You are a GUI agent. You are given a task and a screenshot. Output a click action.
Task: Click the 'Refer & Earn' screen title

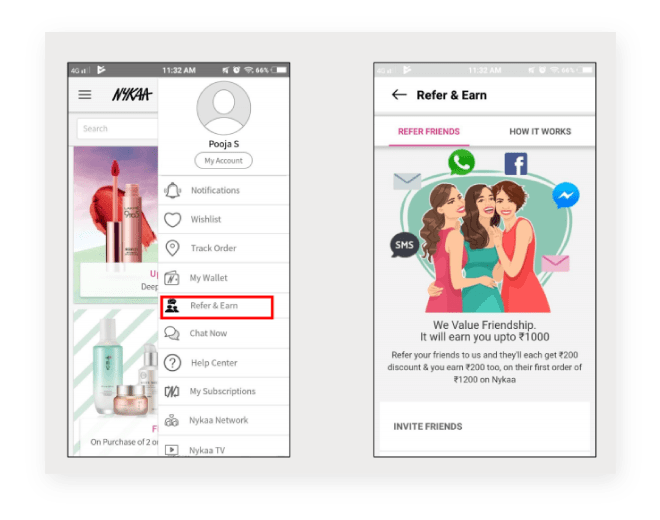pos(451,95)
